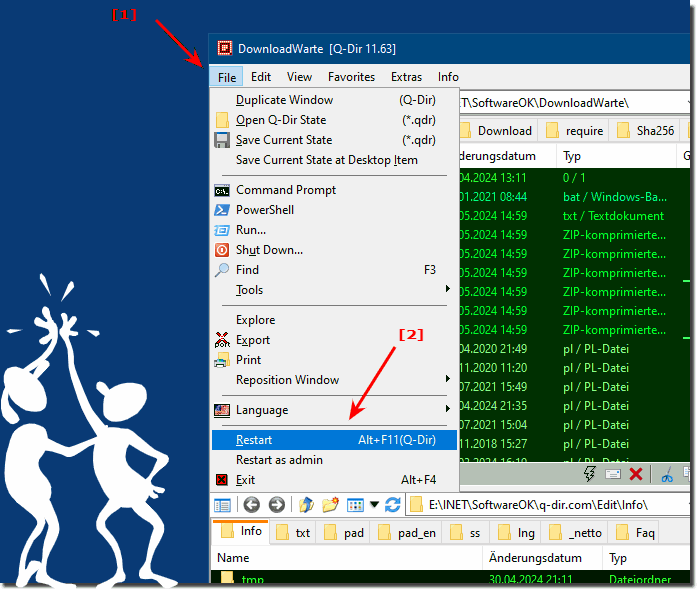This screenshot has width=697, height=590.
Task: Click the Language flag icon
Action: click(x=222, y=410)
